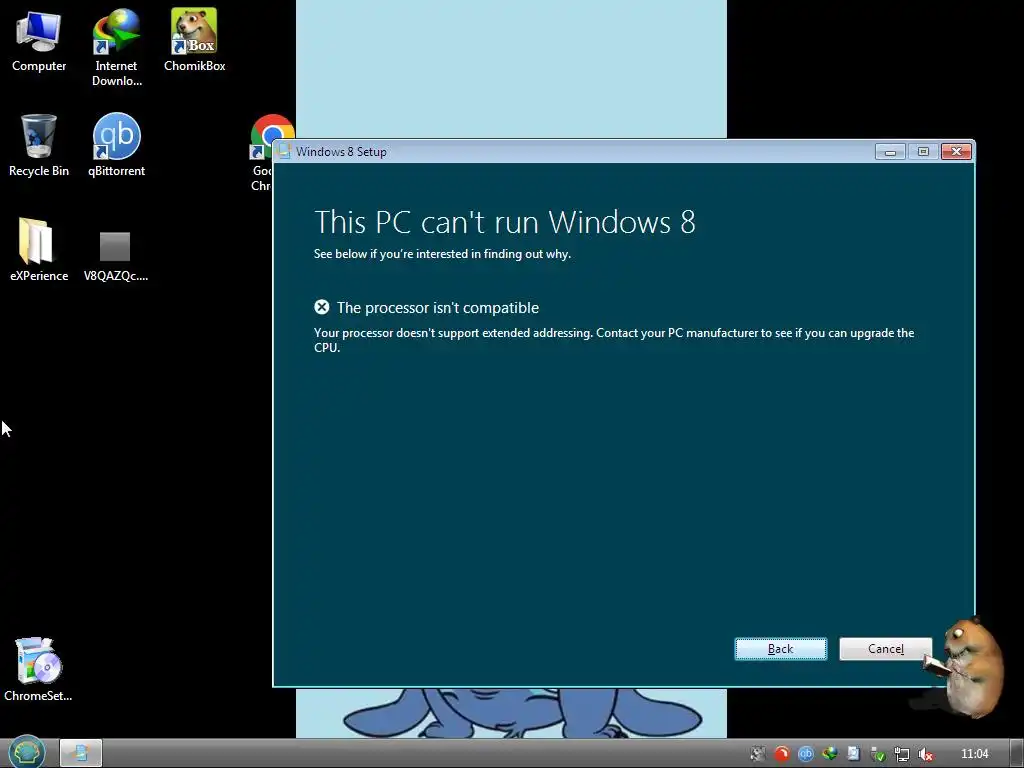Image resolution: width=1024 pixels, height=768 pixels.
Task: Click the 'extended addressing' explanation text
Action: click(614, 340)
